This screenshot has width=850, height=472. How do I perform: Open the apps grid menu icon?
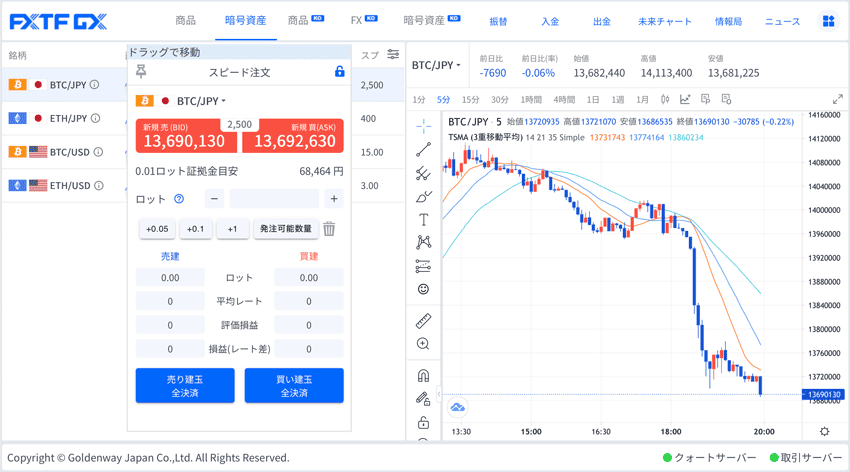click(x=828, y=21)
